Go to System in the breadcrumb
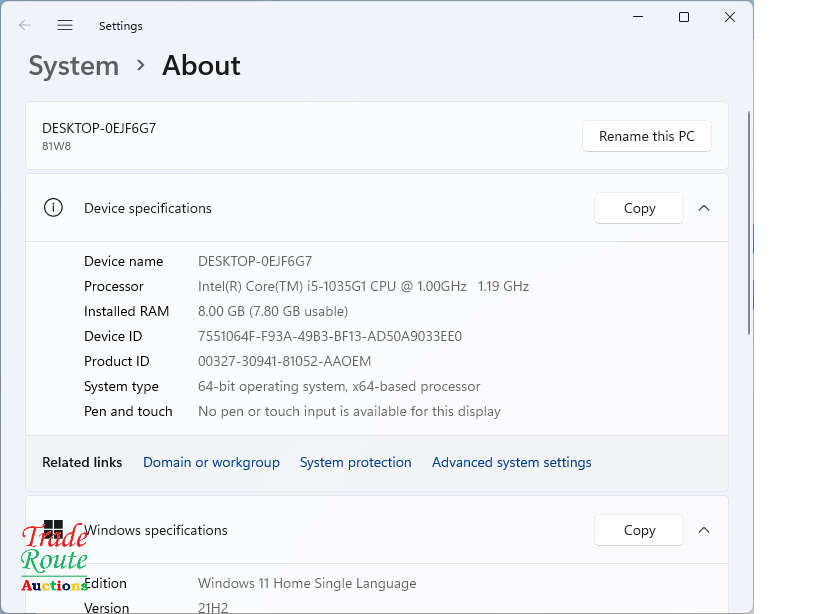Viewport: 819px width, 614px height. (x=73, y=66)
